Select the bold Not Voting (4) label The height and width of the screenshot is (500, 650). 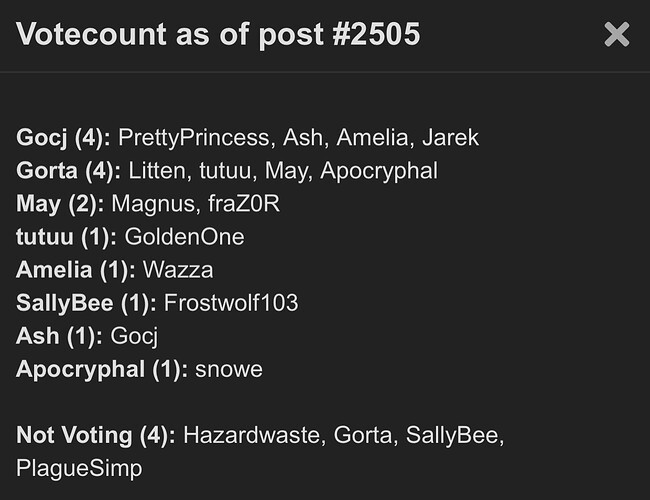tap(96, 435)
